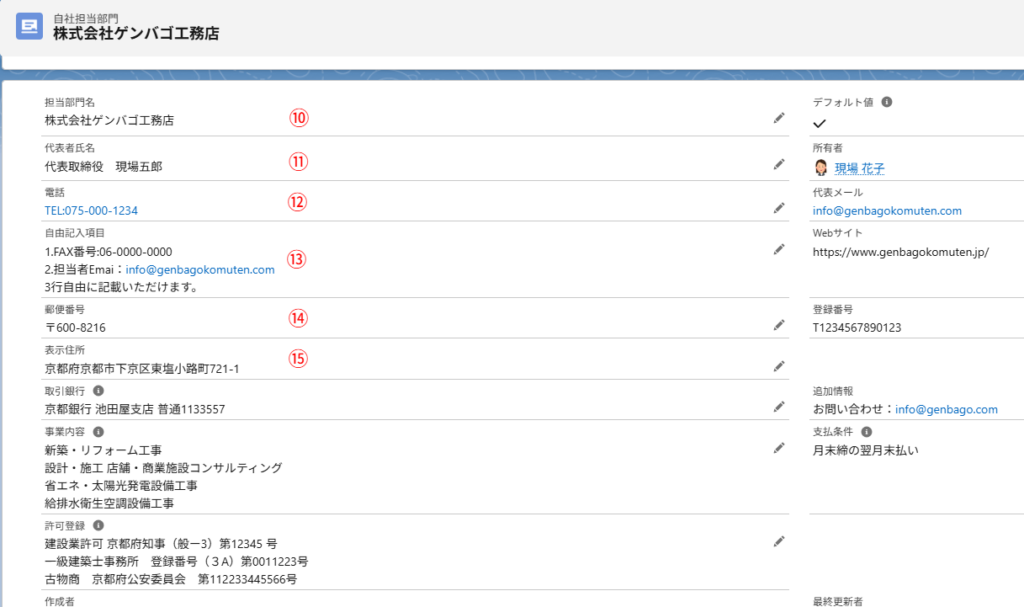The width and height of the screenshot is (1024, 607).
Task: Click the edit pencil for 取引銀行
Action: tap(779, 407)
